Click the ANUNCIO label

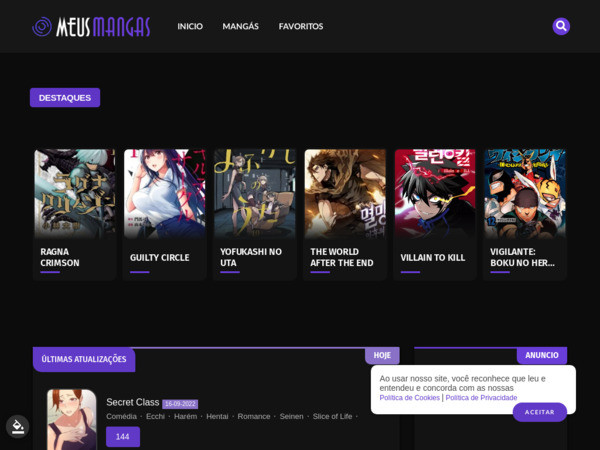pyautogui.click(x=542, y=355)
